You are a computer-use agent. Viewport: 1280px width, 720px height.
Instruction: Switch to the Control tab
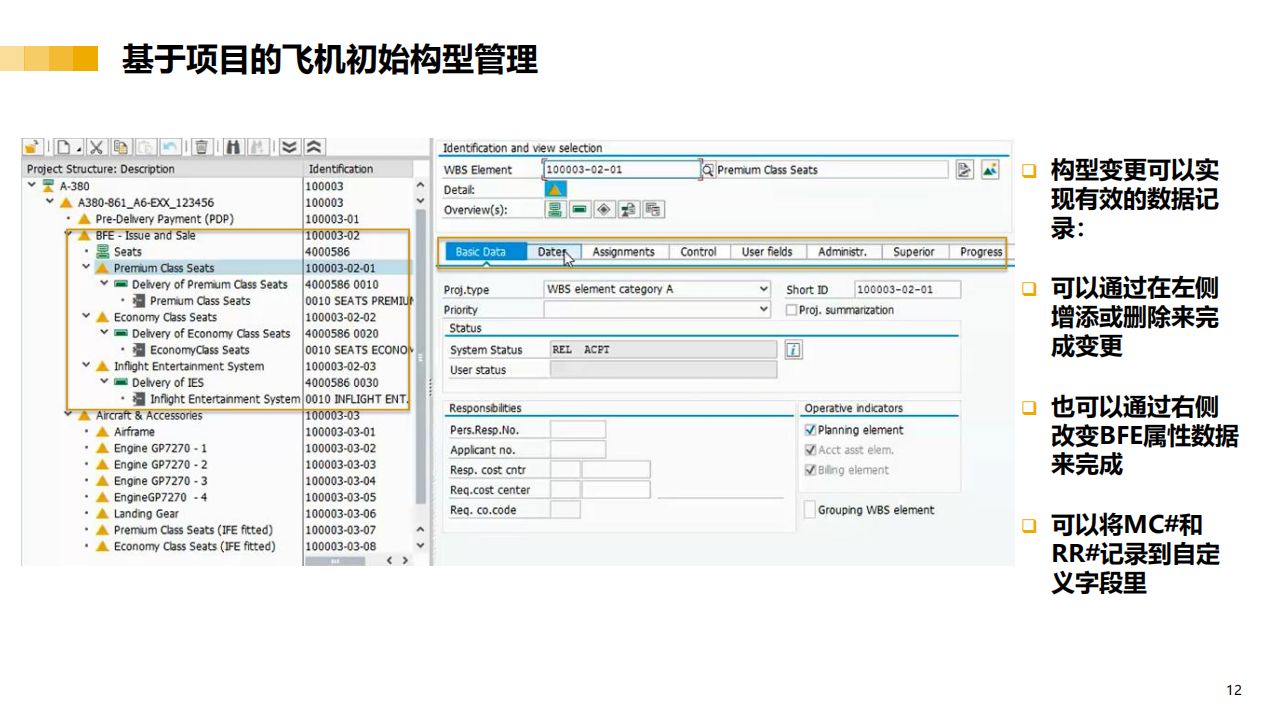[x=698, y=252]
